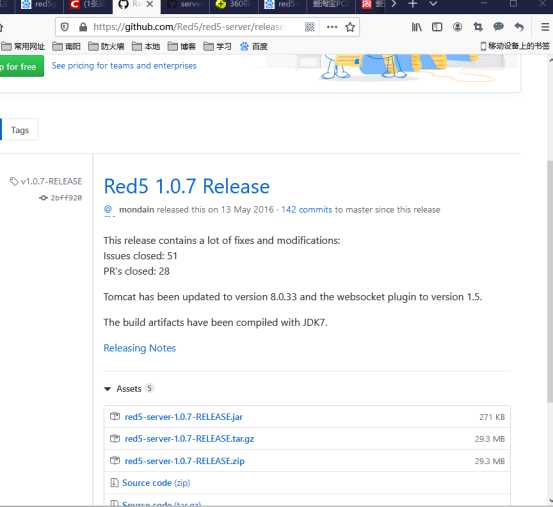This screenshot has height=507, width=553.
Task: Download red5-server-1.0.7-RELEASE.zip
Action: click(x=184, y=461)
